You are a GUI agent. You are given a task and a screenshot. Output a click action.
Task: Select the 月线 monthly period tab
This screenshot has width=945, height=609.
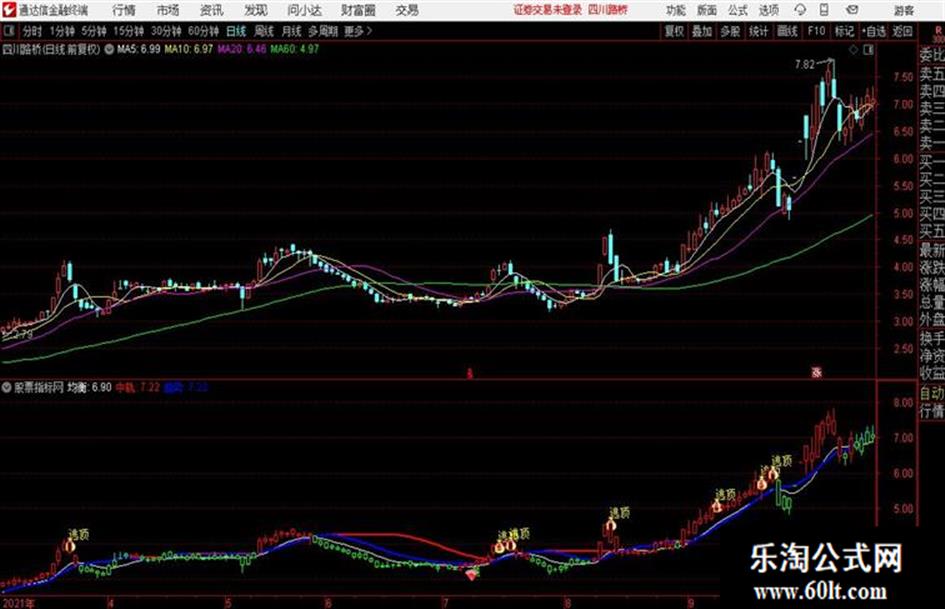(292, 31)
